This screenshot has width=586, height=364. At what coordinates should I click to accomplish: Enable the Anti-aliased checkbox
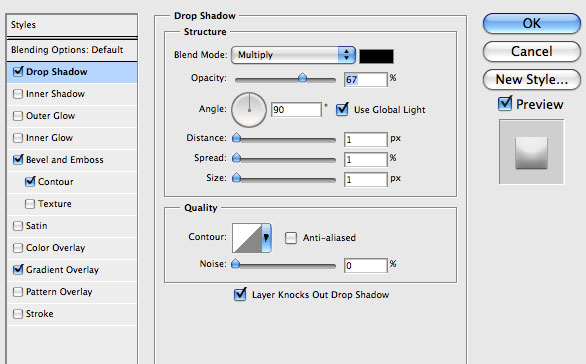[291, 238]
